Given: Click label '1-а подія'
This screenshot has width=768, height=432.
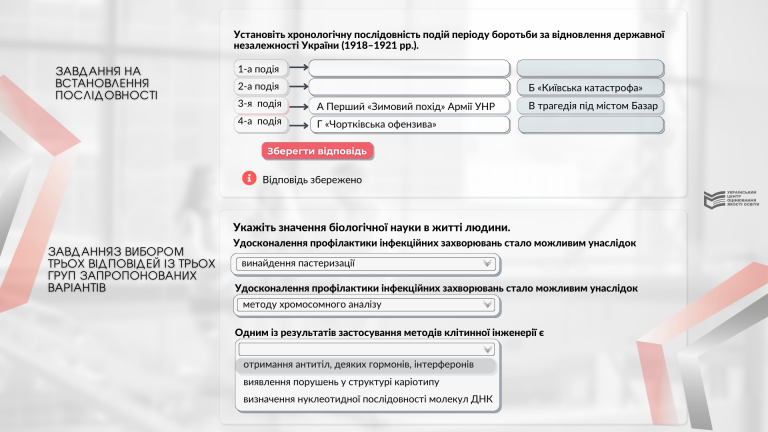Looking at the screenshot, I should click(x=260, y=69).
